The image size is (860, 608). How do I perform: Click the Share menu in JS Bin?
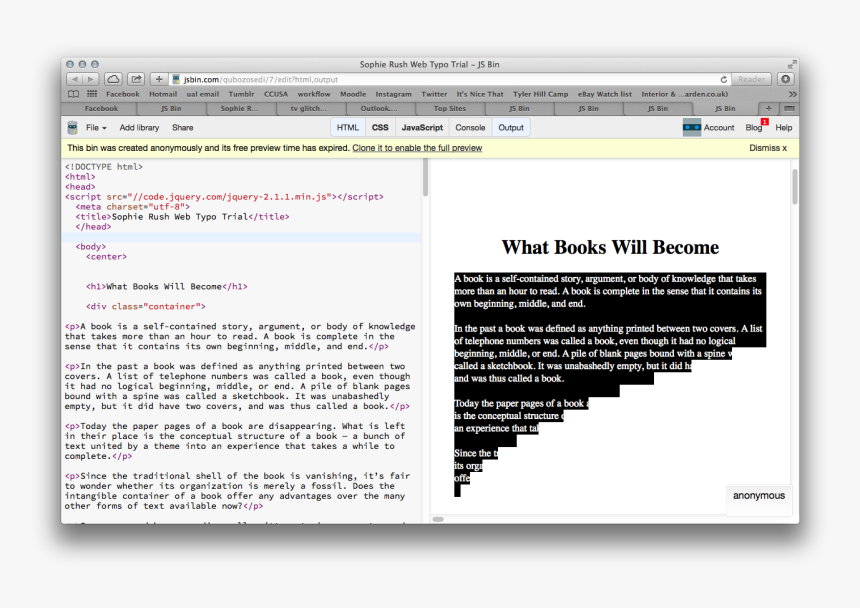point(183,128)
